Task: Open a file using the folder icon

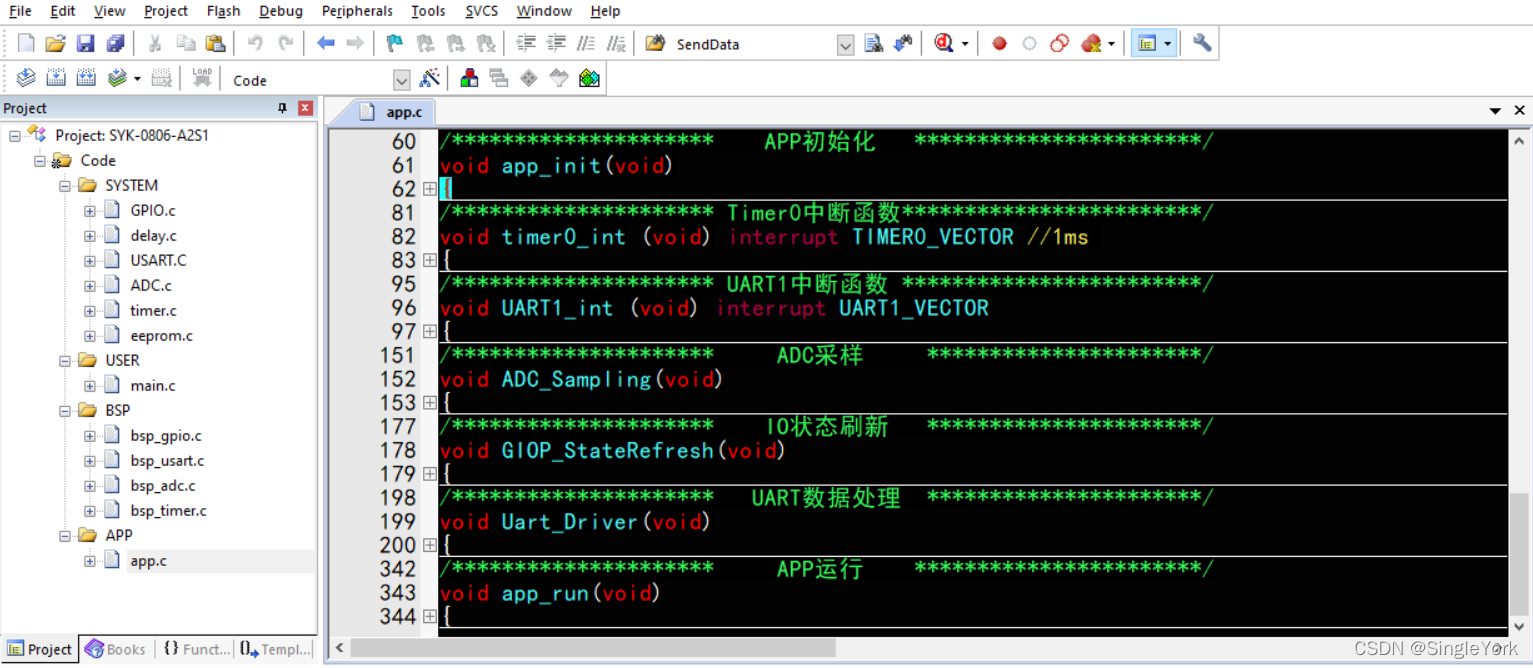Action: (56, 43)
